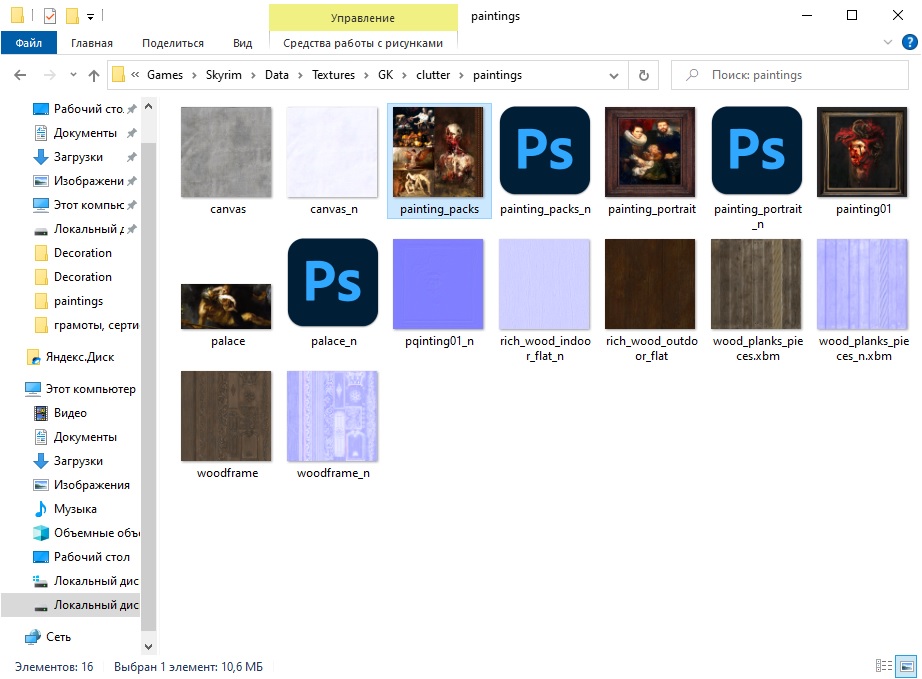The height and width of the screenshot is (679, 922).
Task: Navigate to Textures in address path
Action: coord(333,75)
